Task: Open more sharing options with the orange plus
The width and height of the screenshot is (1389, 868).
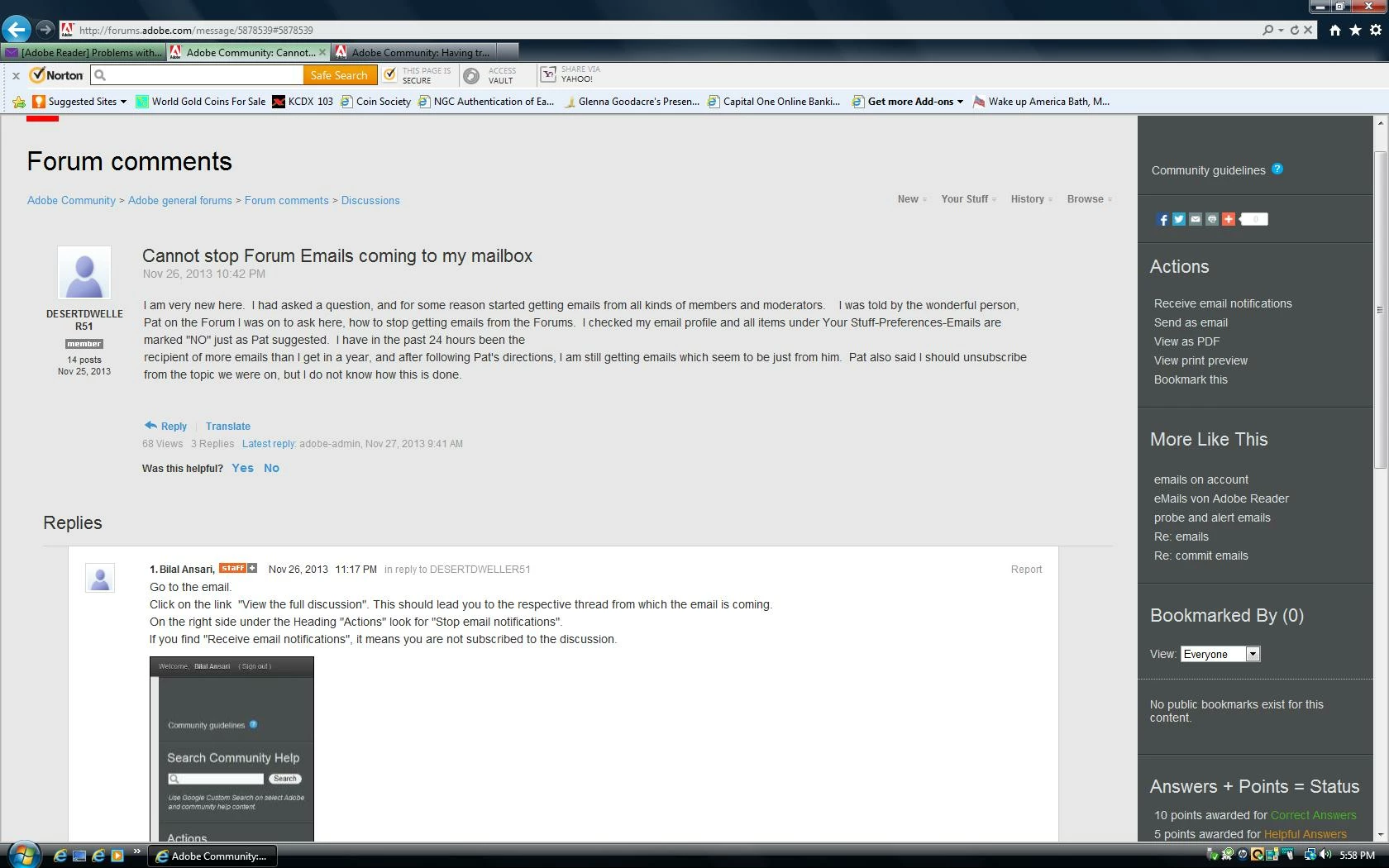Action: [1229, 219]
